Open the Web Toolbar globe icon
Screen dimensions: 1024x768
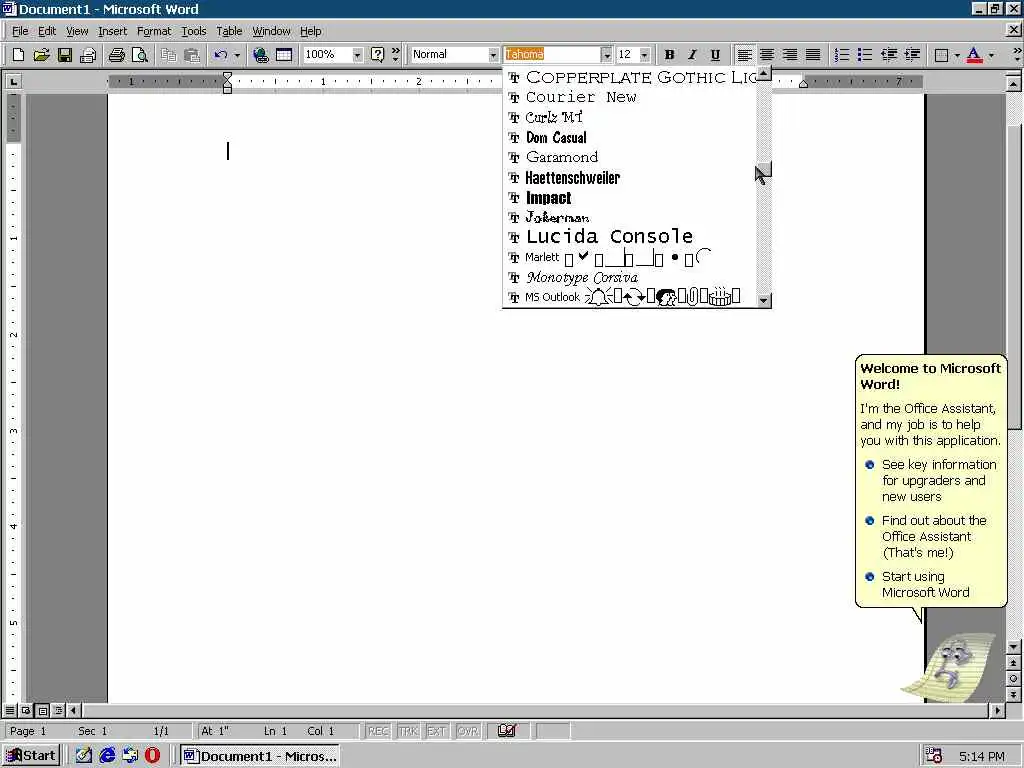pyautogui.click(x=261, y=55)
